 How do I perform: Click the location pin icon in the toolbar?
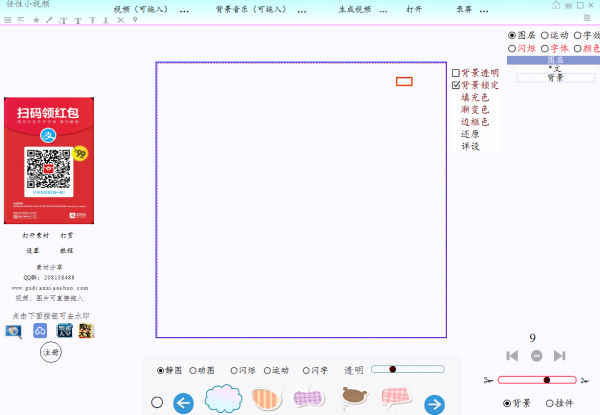pyautogui.click(x=135, y=20)
